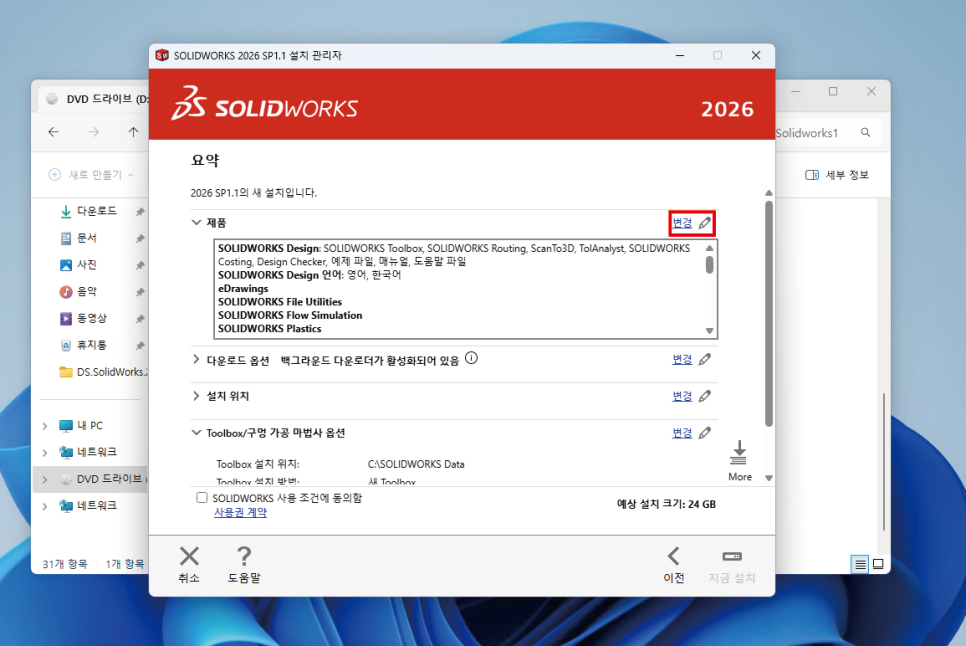Select eDrawings entry text
The width and height of the screenshot is (966, 646).
243,289
